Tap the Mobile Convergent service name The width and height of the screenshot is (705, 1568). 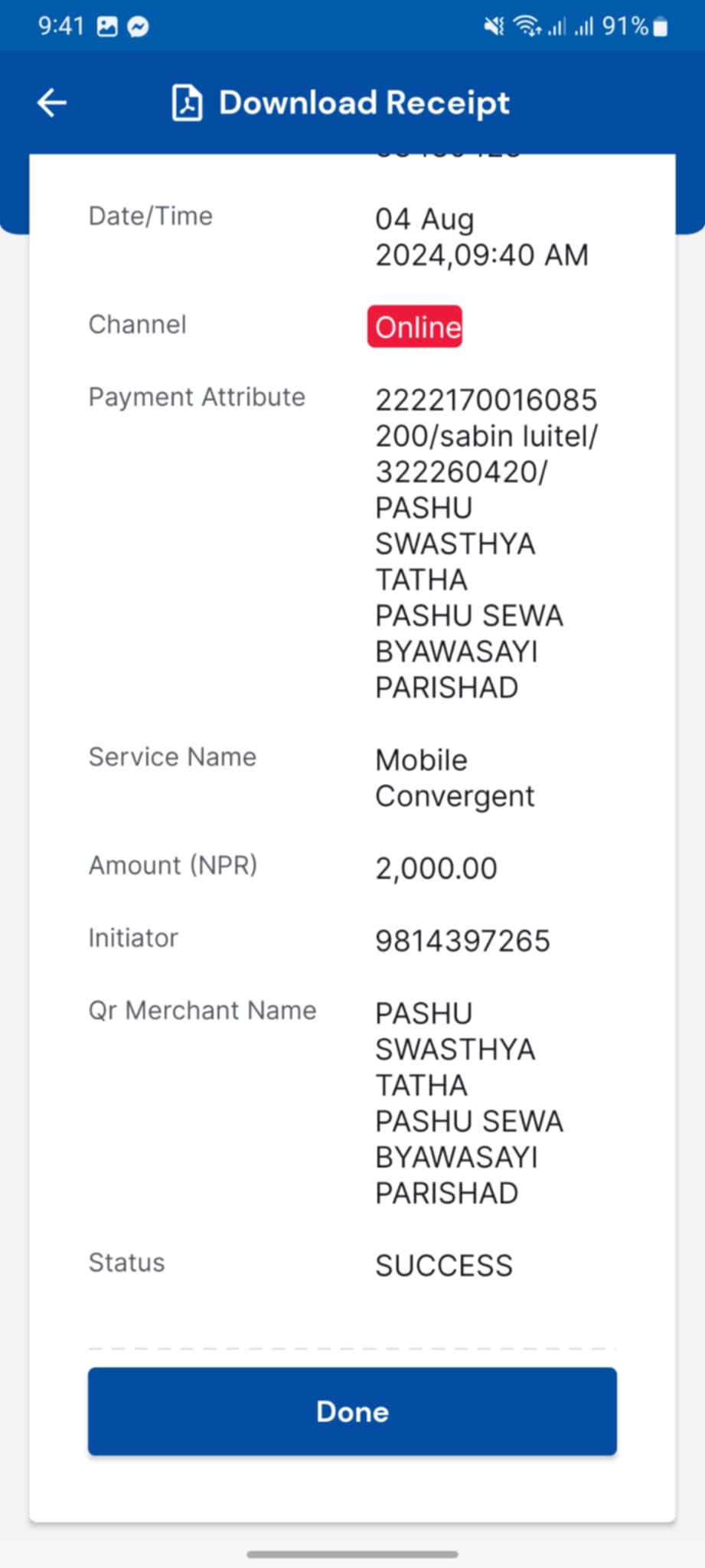click(x=455, y=778)
